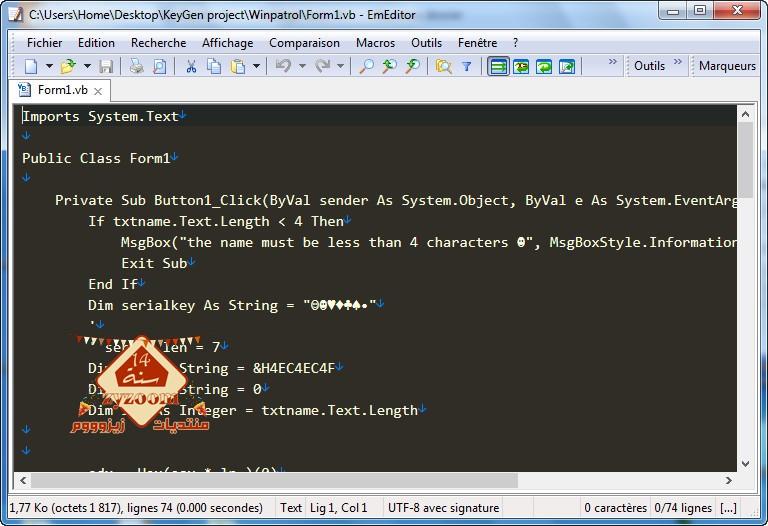Open the Outils menu in menu bar
The width and height of the screenshot is (768, 526).
pos(426,43)
